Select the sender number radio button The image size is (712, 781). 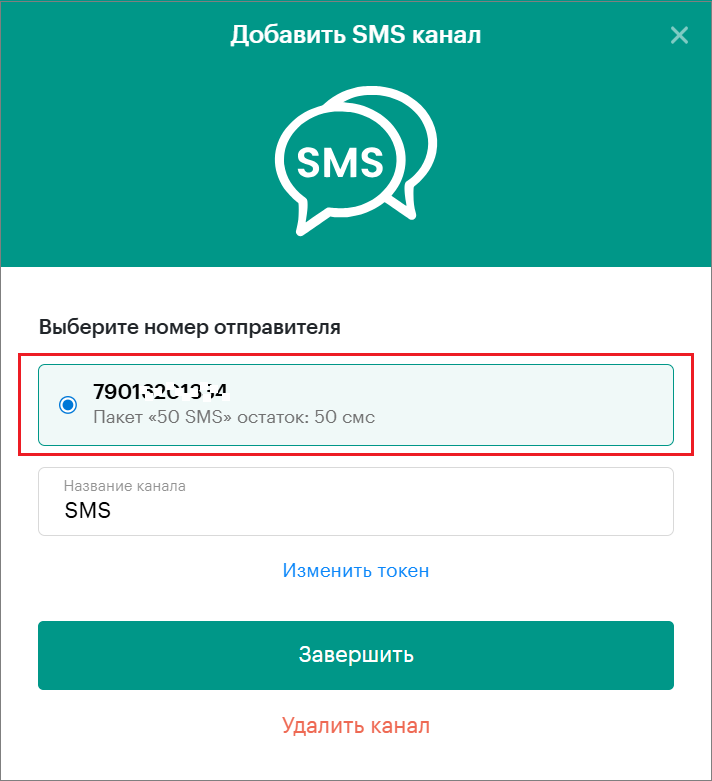[x=68, y=404]
